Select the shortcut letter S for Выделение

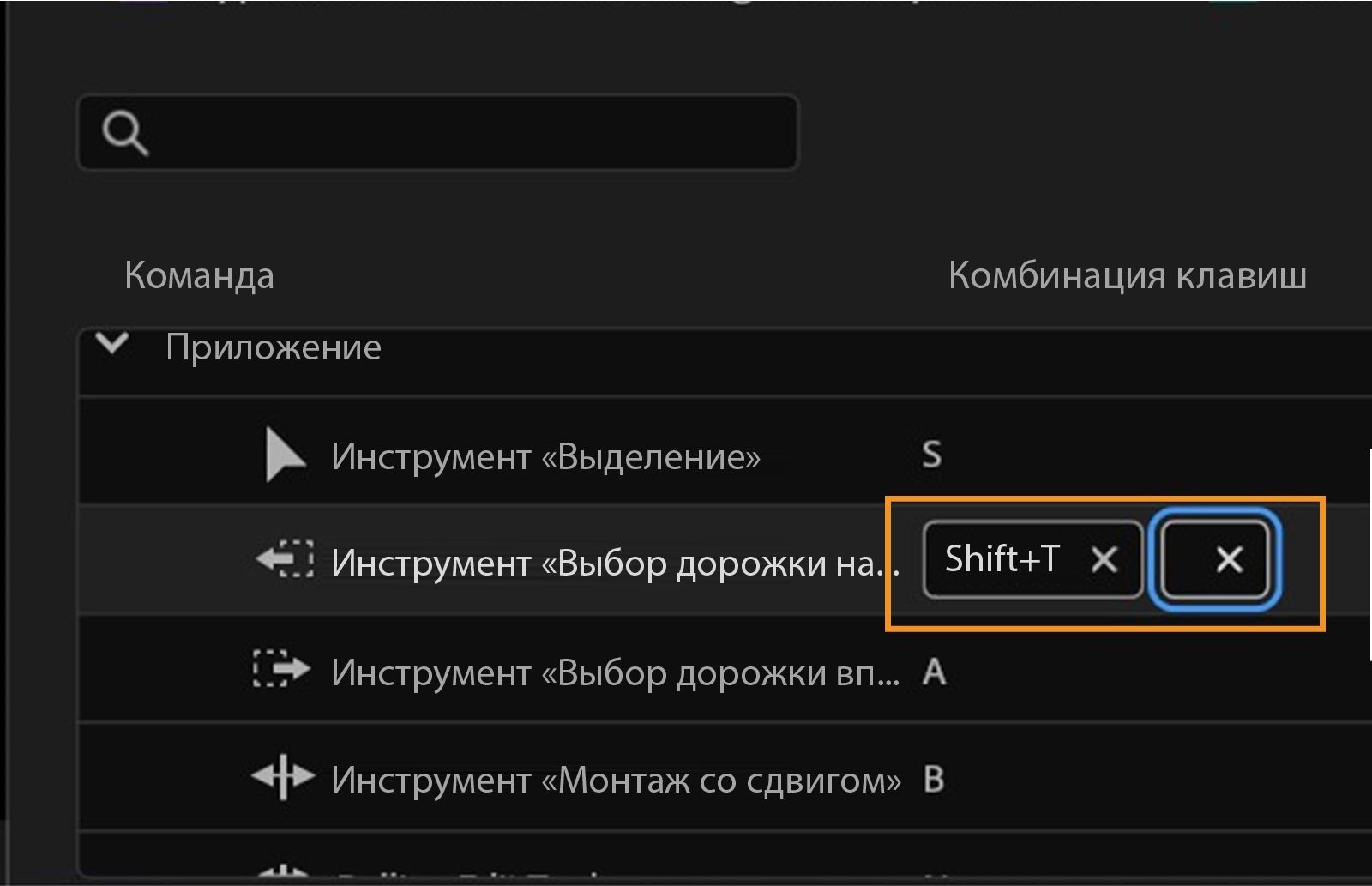click(x=931, y=455)
